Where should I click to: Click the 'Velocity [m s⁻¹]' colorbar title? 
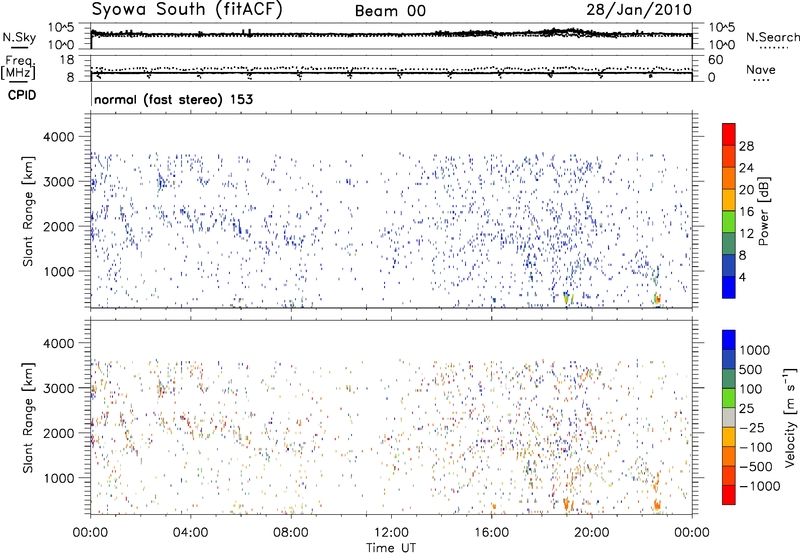click(x=790, y=417)
